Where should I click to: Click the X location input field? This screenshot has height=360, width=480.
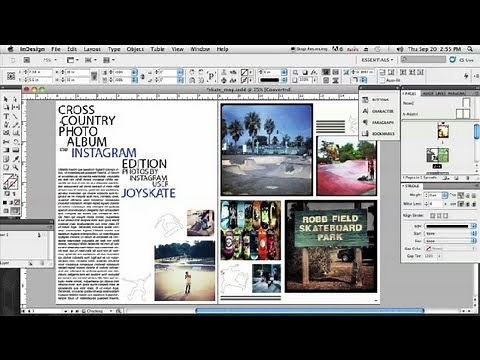point(39,72)
